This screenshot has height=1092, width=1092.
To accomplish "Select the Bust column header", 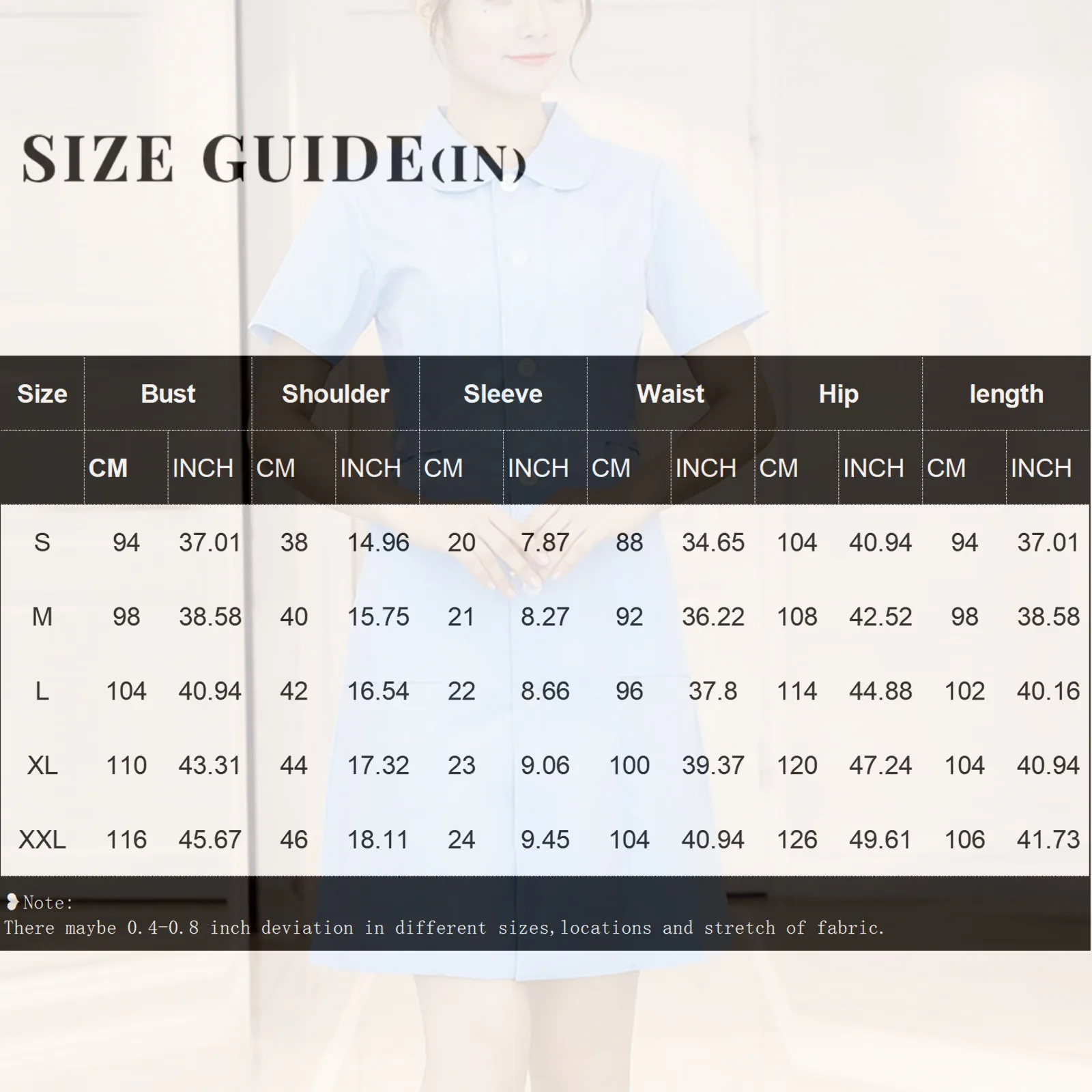I will point(167,394).
